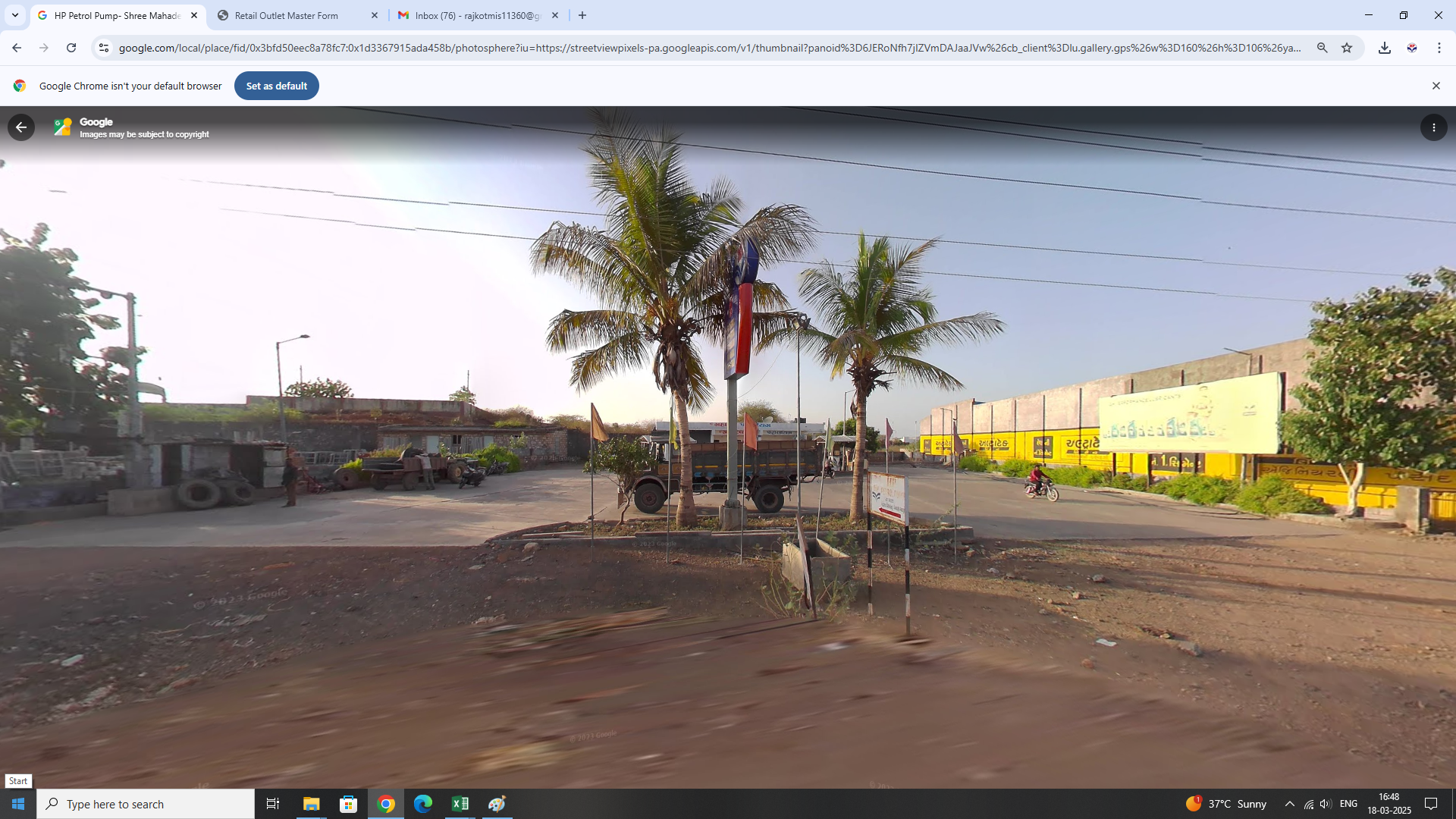1456x819 pixels.
Task: View site information icon in address bar
Action: (x=103, y=47)
